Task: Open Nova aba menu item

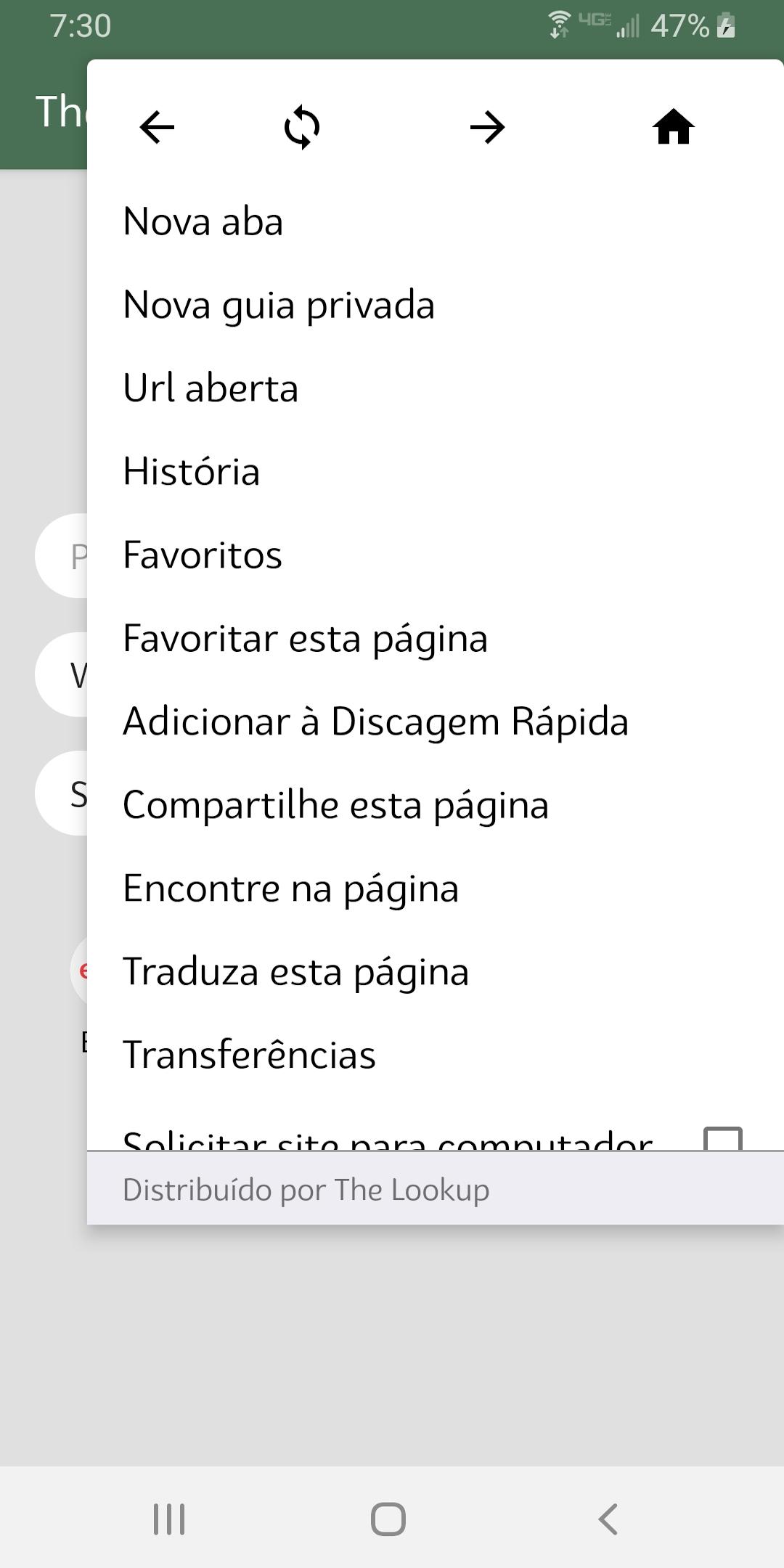Action: point(203,221)
